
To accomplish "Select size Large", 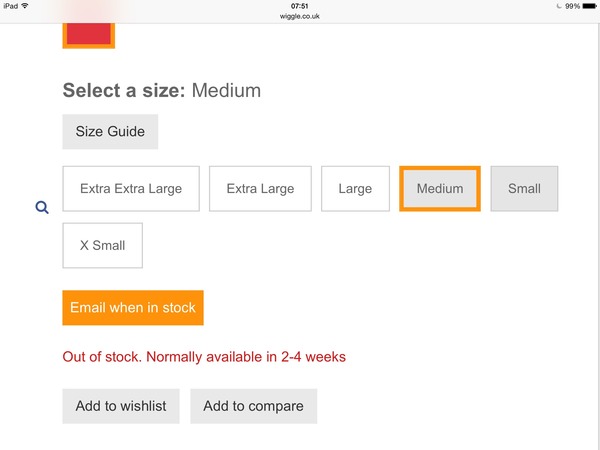I will click(x=355, y=189).
